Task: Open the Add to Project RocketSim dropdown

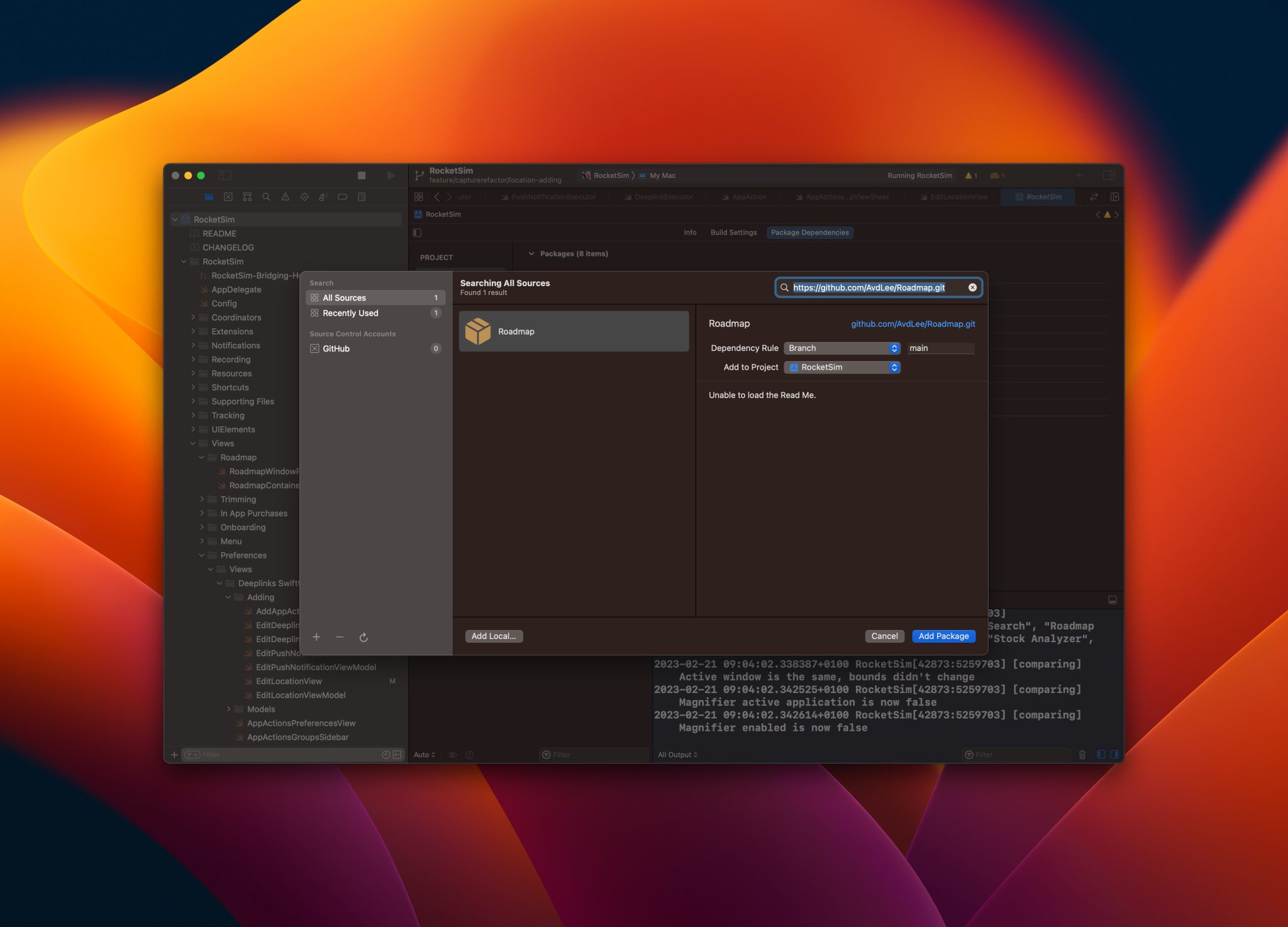Action: tap(841, 367)
